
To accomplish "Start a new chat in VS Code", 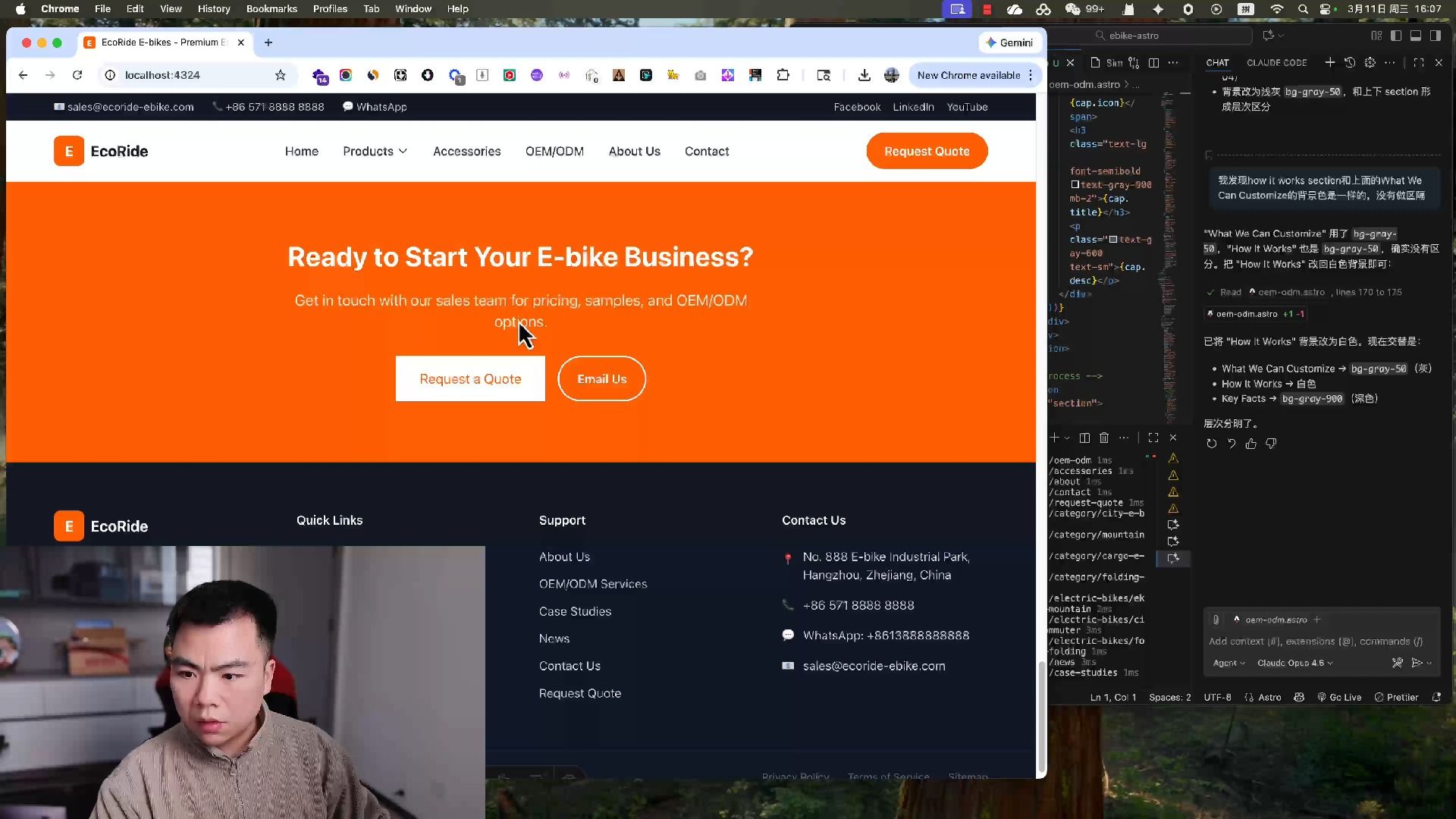I will tap(1330, 62).
